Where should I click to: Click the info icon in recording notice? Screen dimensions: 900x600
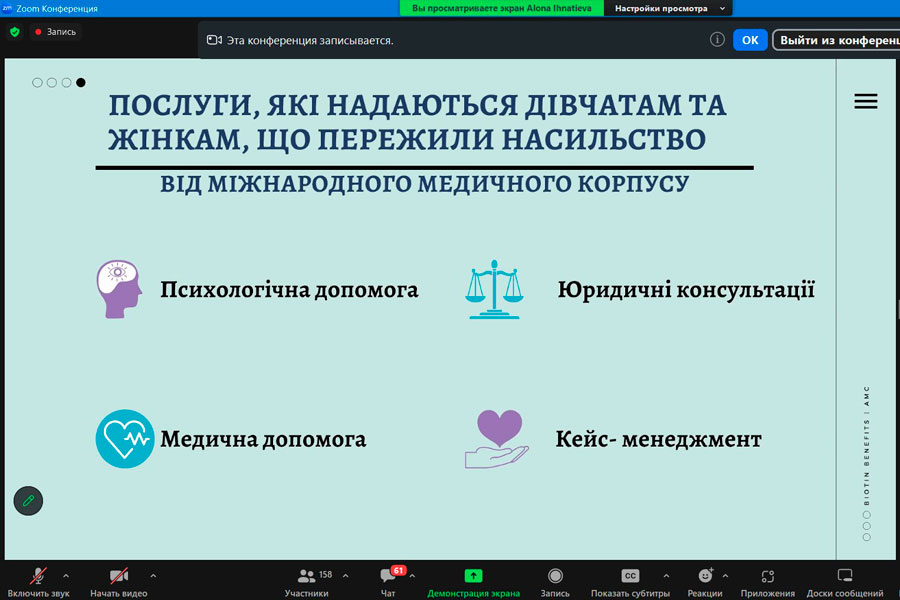tap(717, 40)
